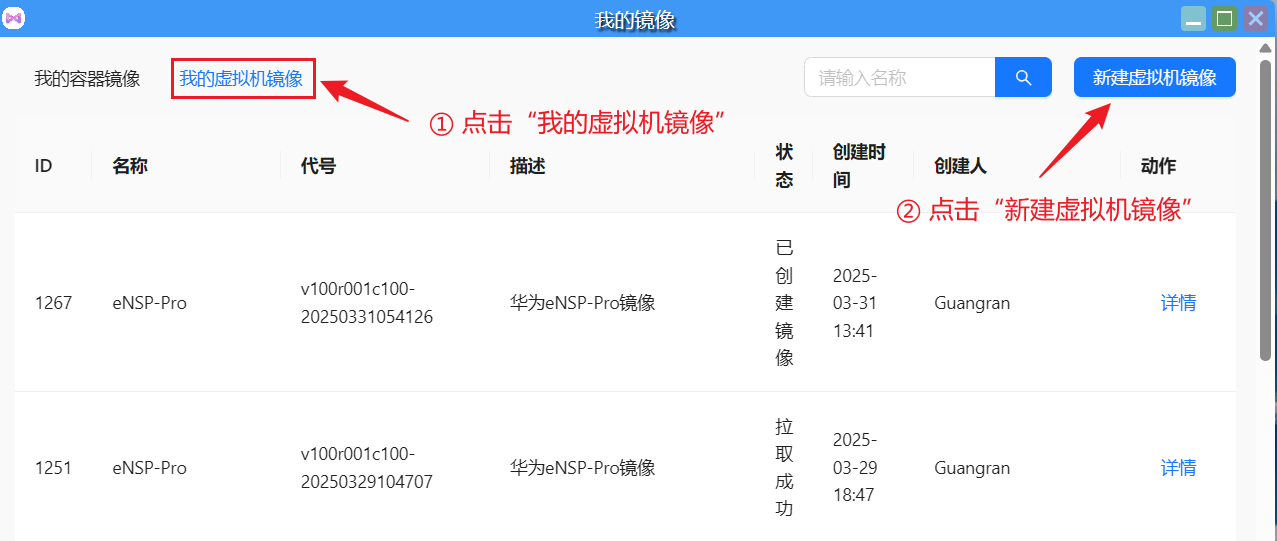Viewport: 1277px width, 541px height.
Task: Maximize the 我的镜像 window
Action: 1224,18
